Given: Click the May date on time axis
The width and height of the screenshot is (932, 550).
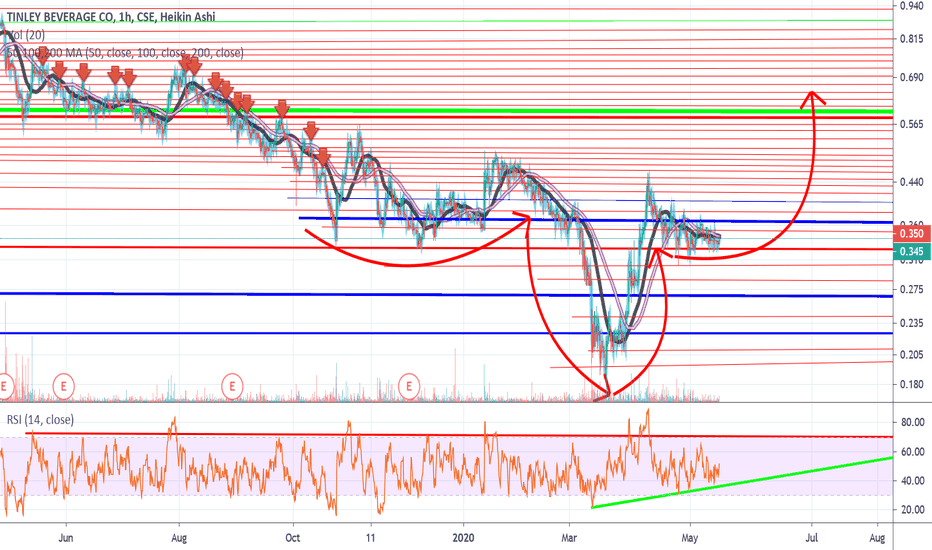Looking at the screenshot, I should pyautogui.click(x=689, y=538).
